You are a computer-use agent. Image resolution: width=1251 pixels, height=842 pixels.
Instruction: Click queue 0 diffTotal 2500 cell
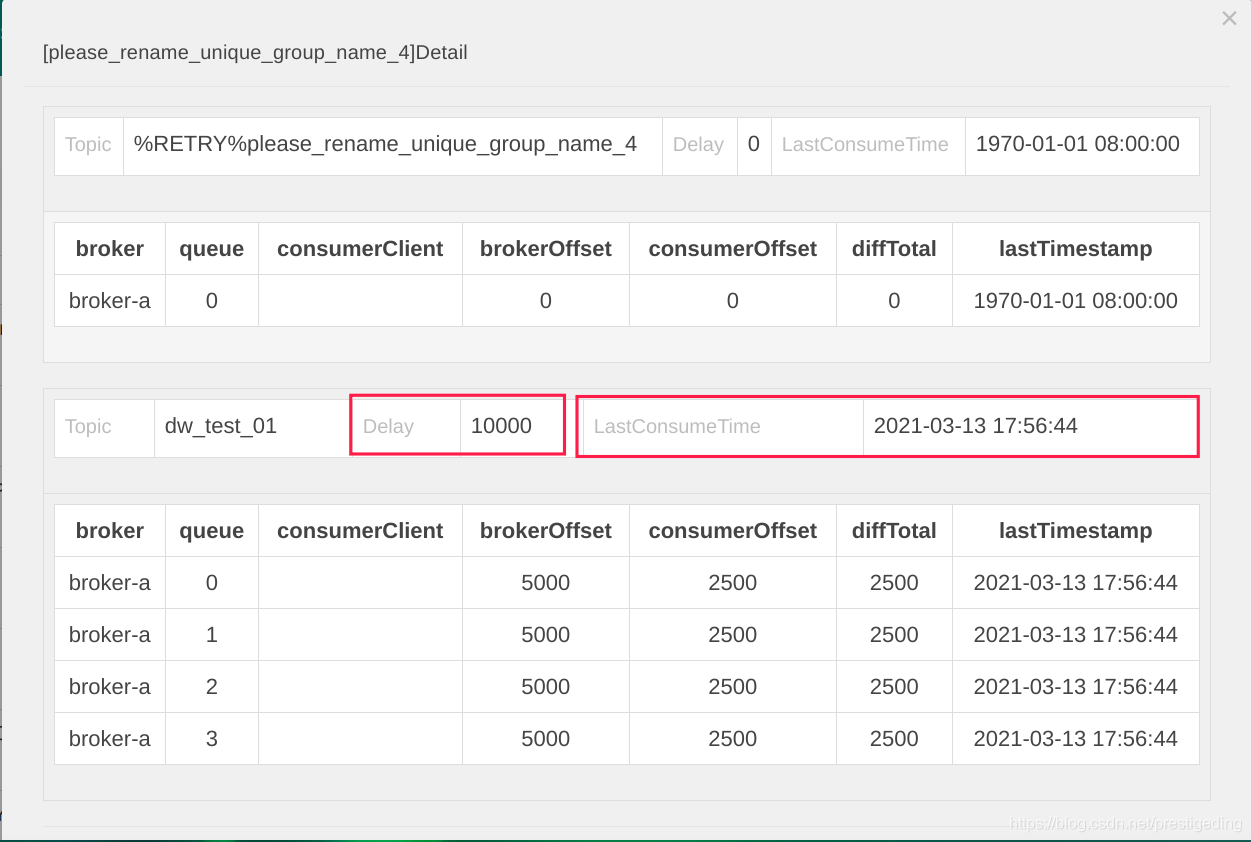894,583
